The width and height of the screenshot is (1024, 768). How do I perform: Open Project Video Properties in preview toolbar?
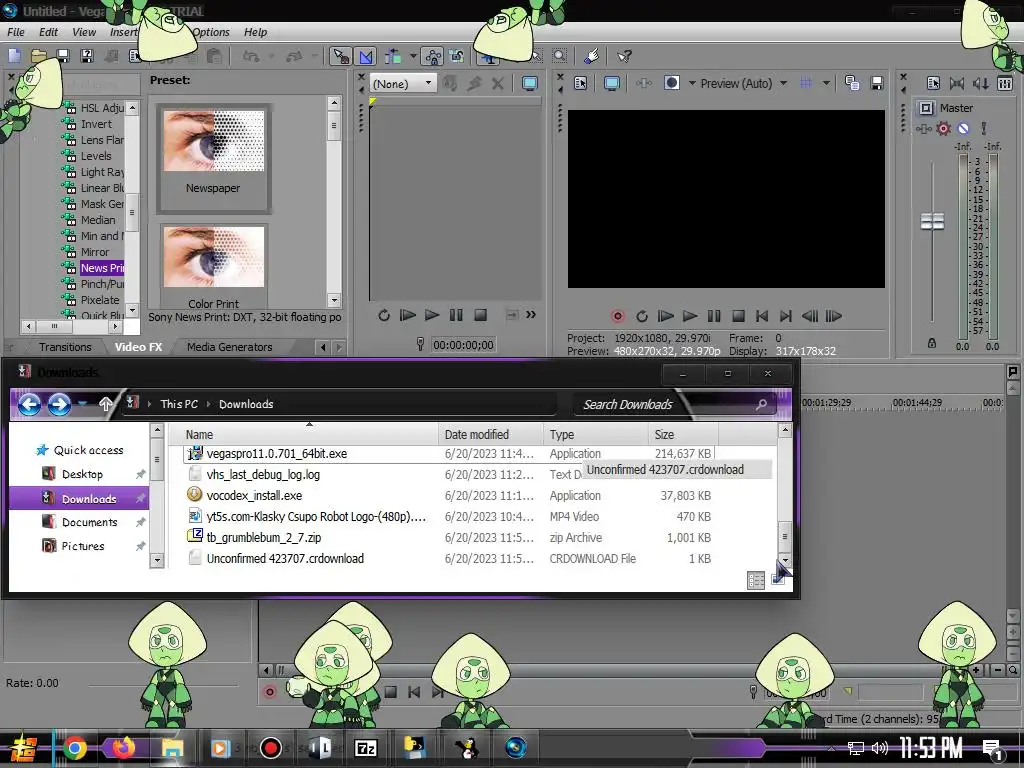pos(581,83)
